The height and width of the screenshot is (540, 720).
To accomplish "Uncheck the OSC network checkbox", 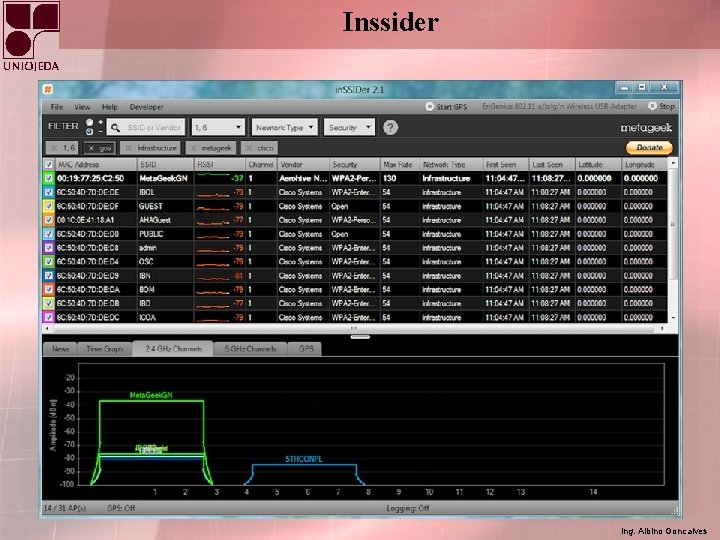I will coord(49,261).
